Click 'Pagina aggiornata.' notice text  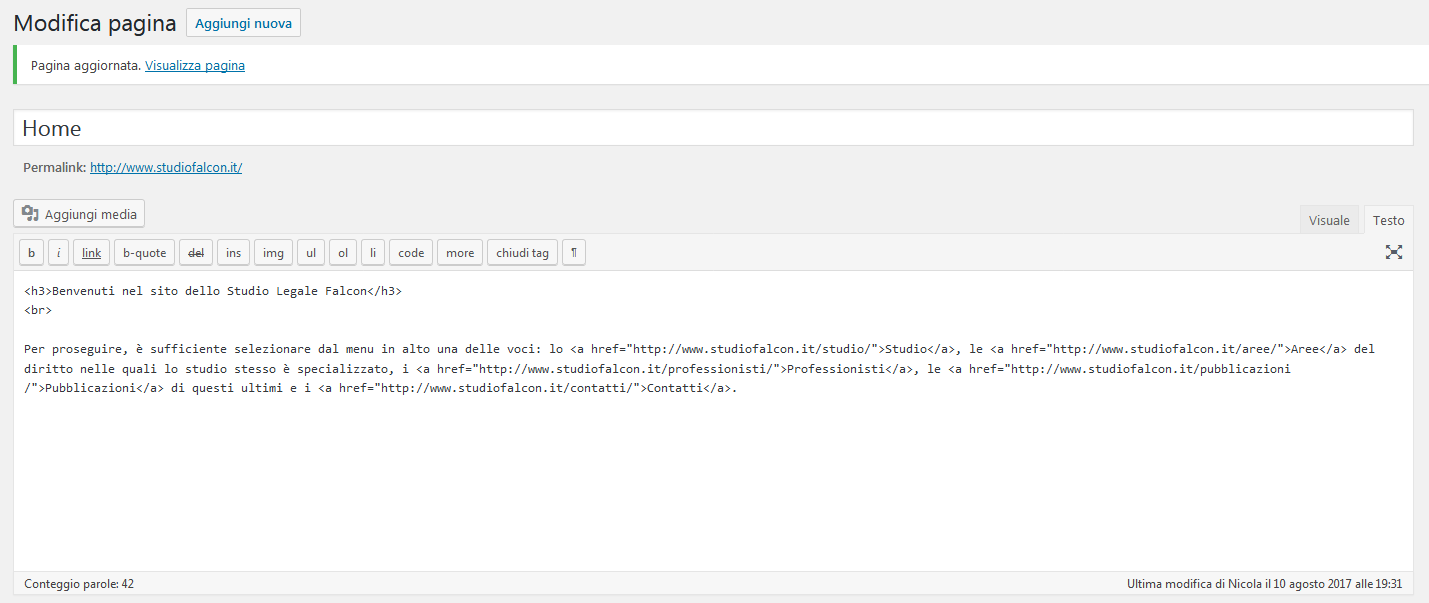(x=86, y=65)
